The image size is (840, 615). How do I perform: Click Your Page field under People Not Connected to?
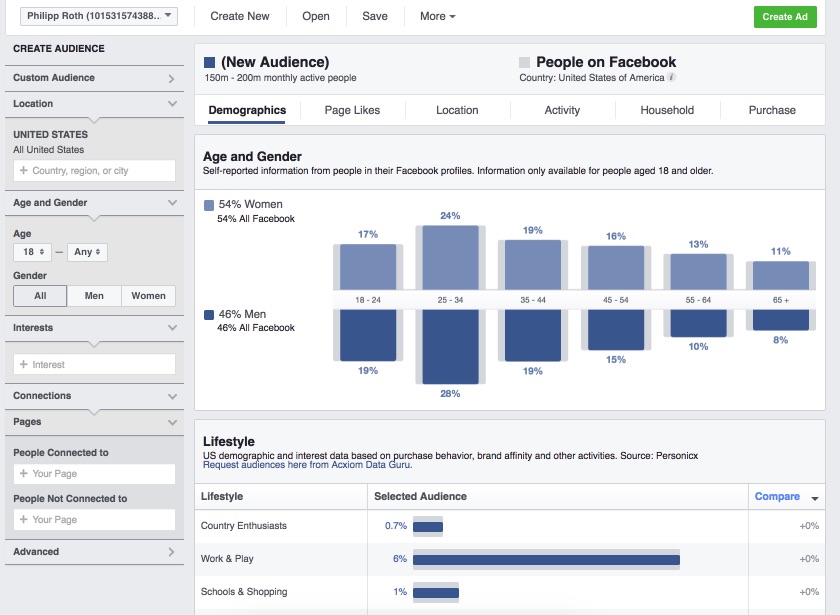[94, 519]
